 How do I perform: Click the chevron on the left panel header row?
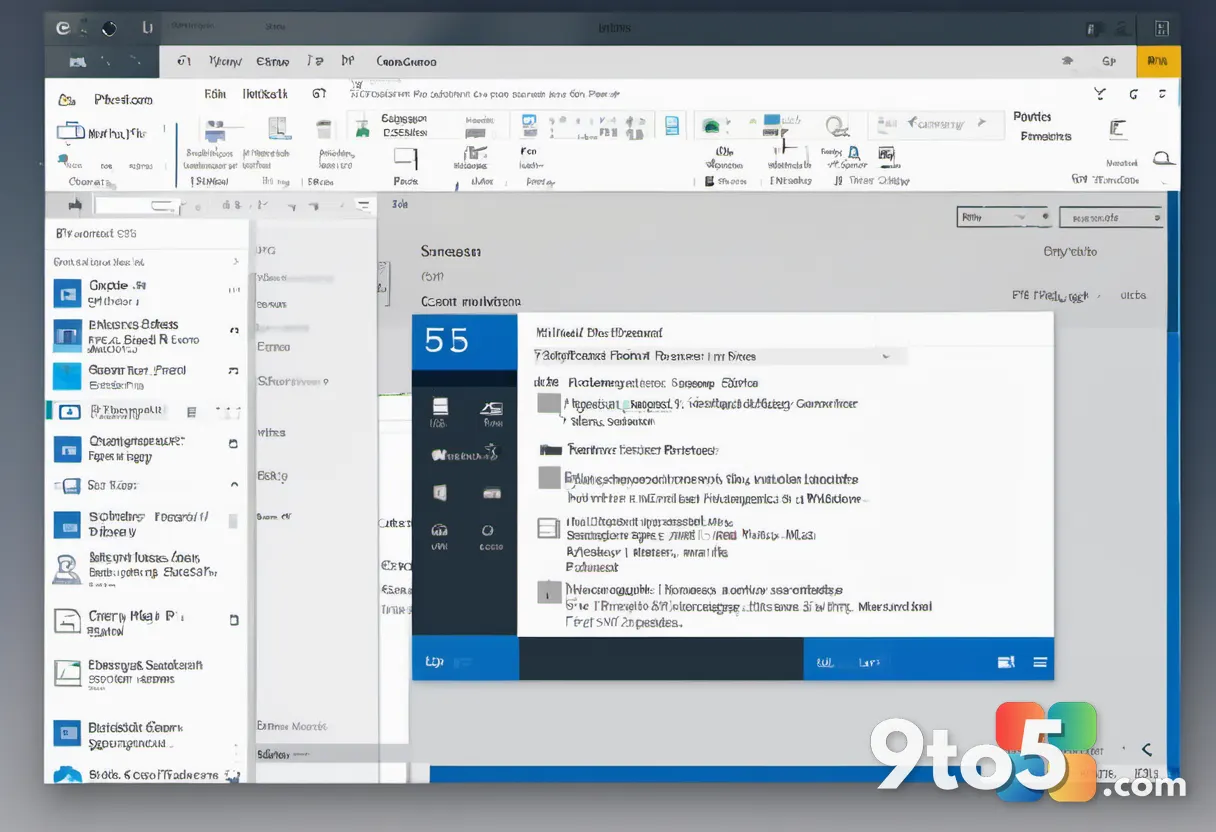236,262
